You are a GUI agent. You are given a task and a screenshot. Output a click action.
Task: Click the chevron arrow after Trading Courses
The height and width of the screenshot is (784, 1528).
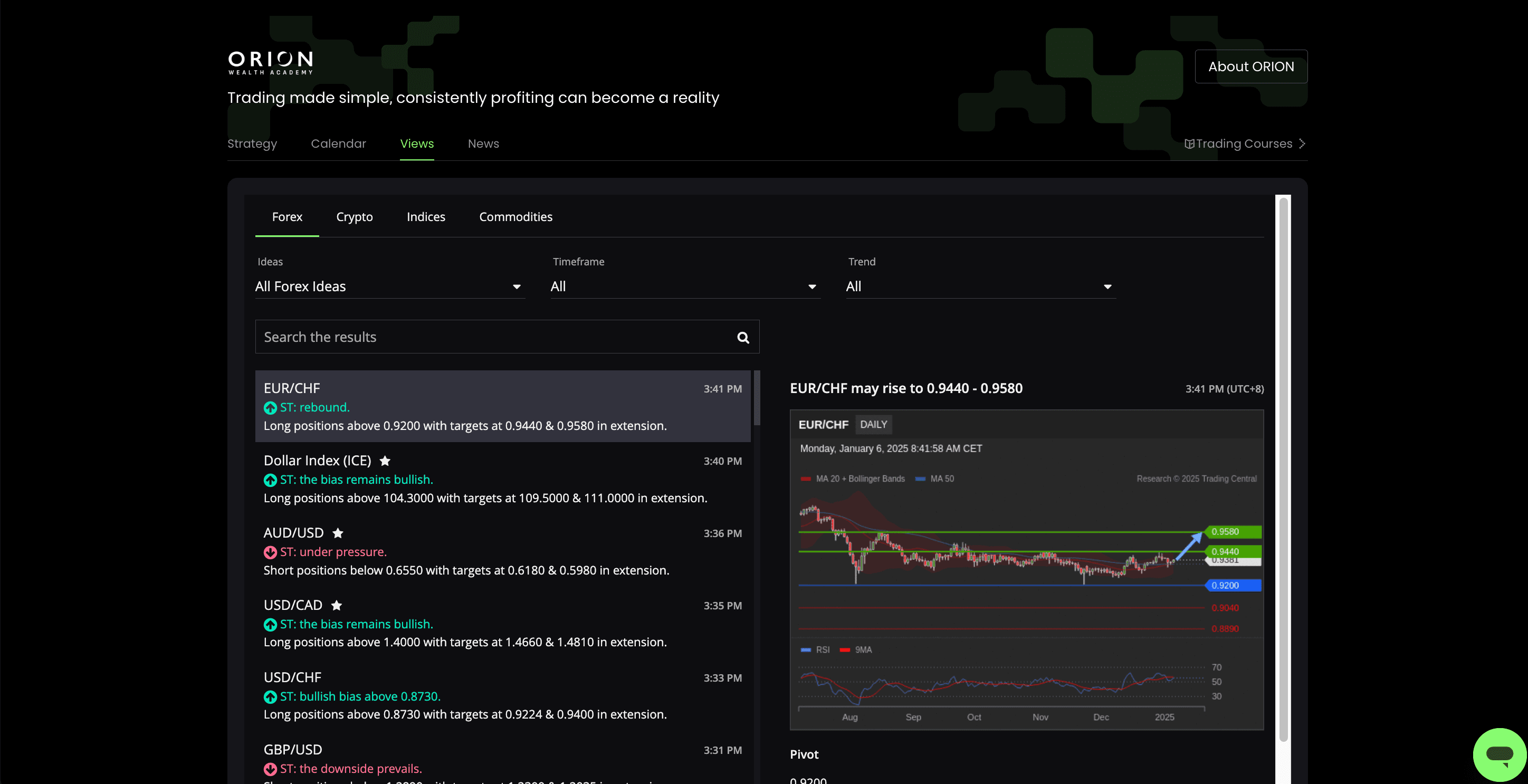[x=1302, y=144]
